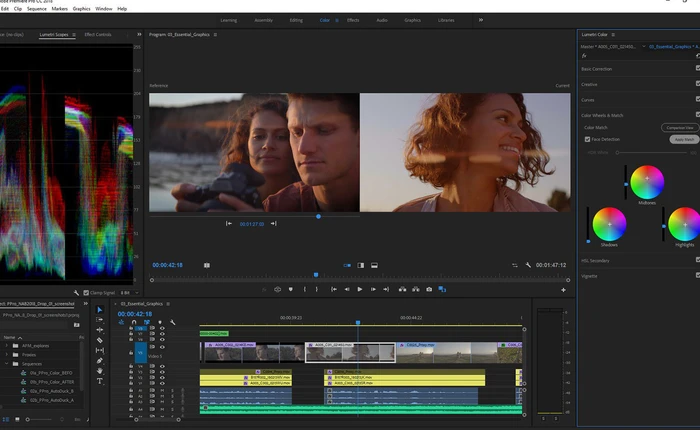Lock the Video 5 track

(131, 353)
